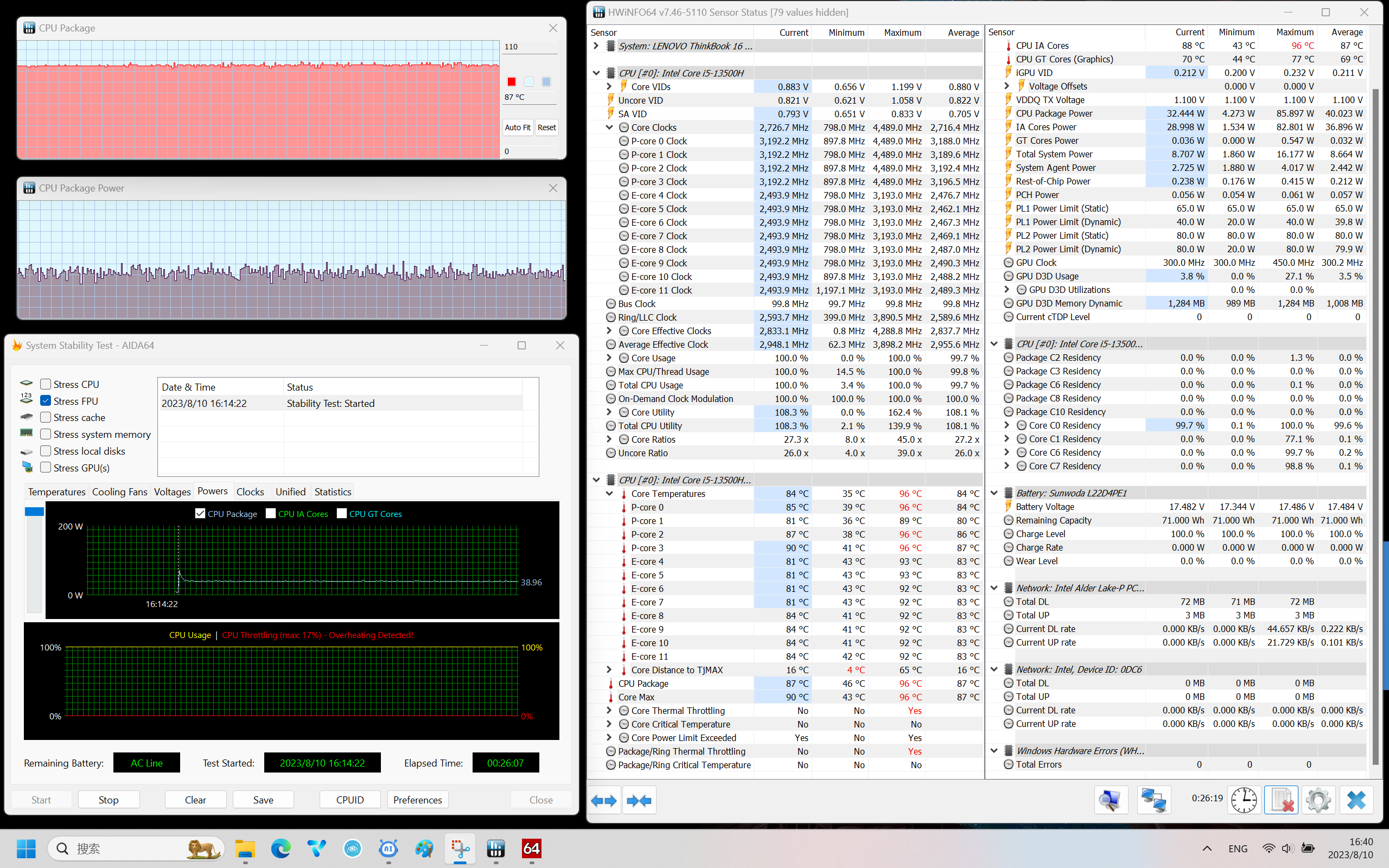
Task: Collapse the Core Clocks tree node
Action: click(x=609, y=127)
